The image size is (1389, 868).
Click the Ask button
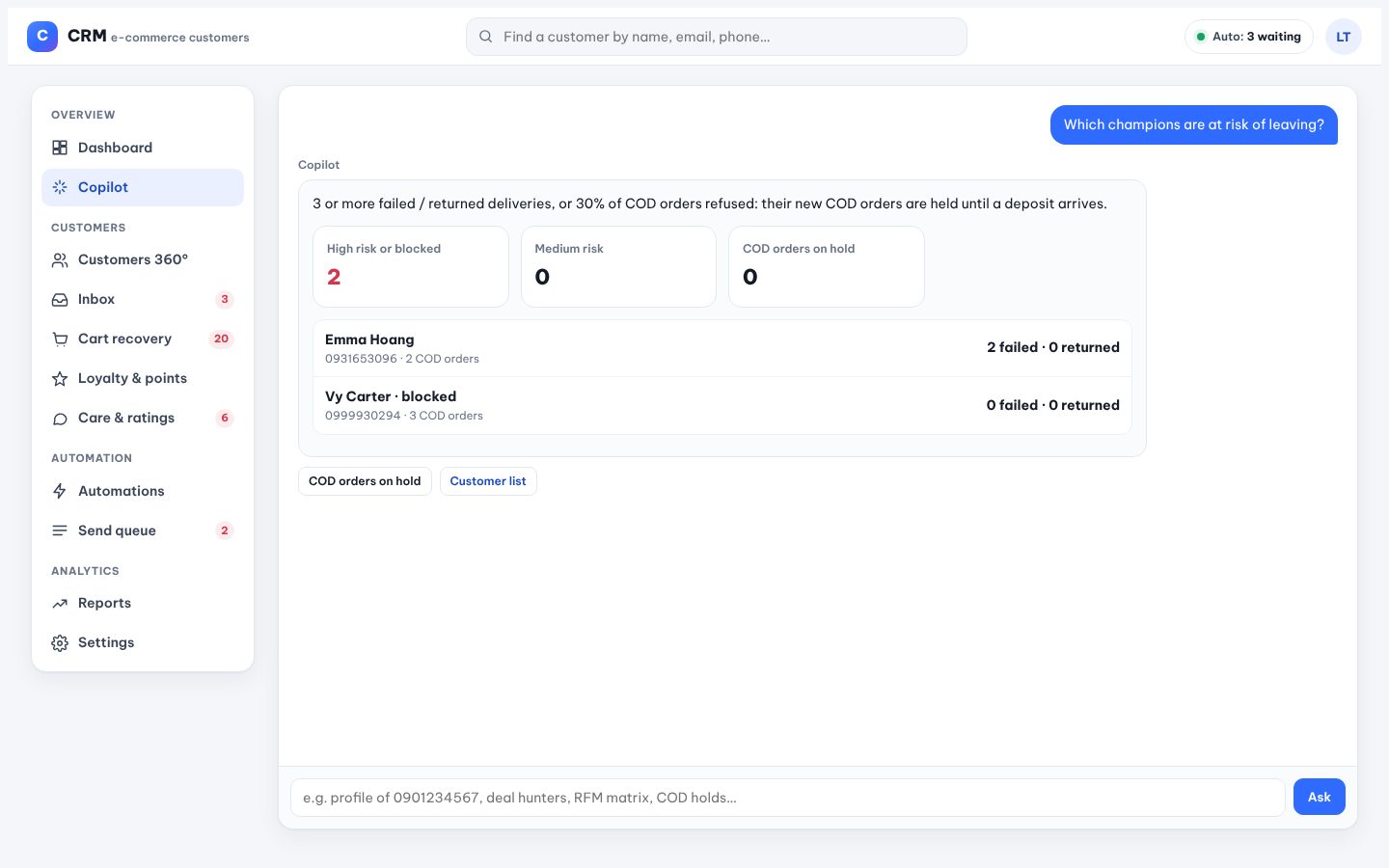(x=1319, y=797)
